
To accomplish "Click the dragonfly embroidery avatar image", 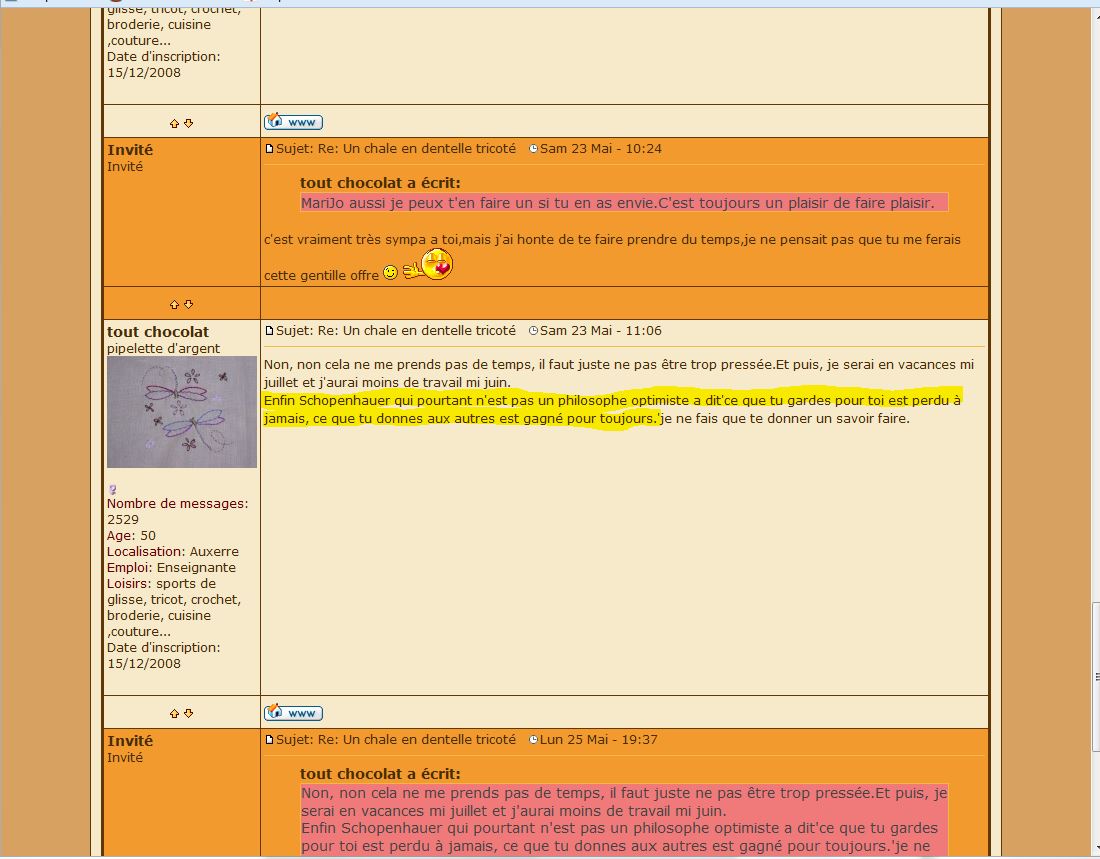I will point(182,412).
